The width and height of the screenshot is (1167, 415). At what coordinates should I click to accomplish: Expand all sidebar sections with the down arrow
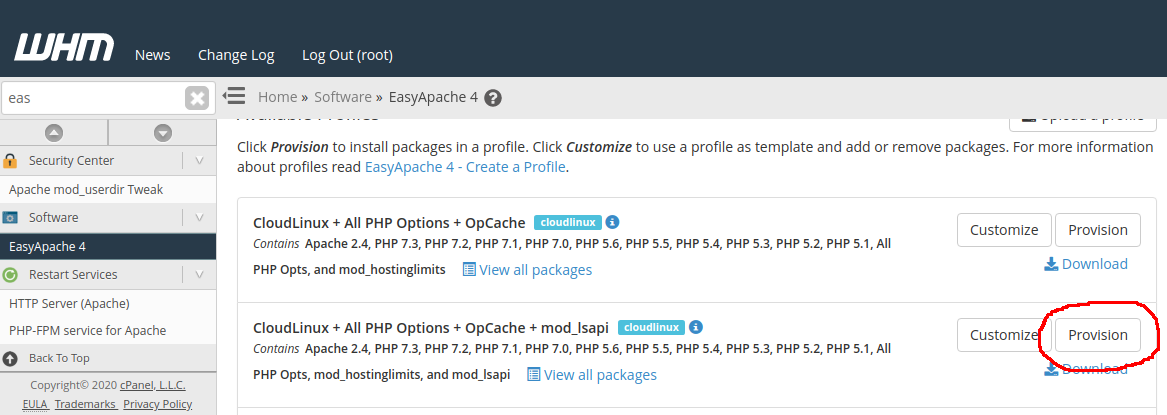pos(163,133)
